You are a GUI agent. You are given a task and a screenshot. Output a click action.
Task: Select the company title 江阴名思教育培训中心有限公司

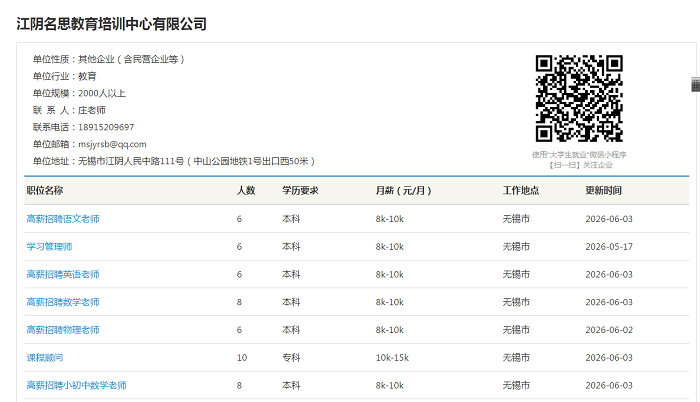[112, 24]
